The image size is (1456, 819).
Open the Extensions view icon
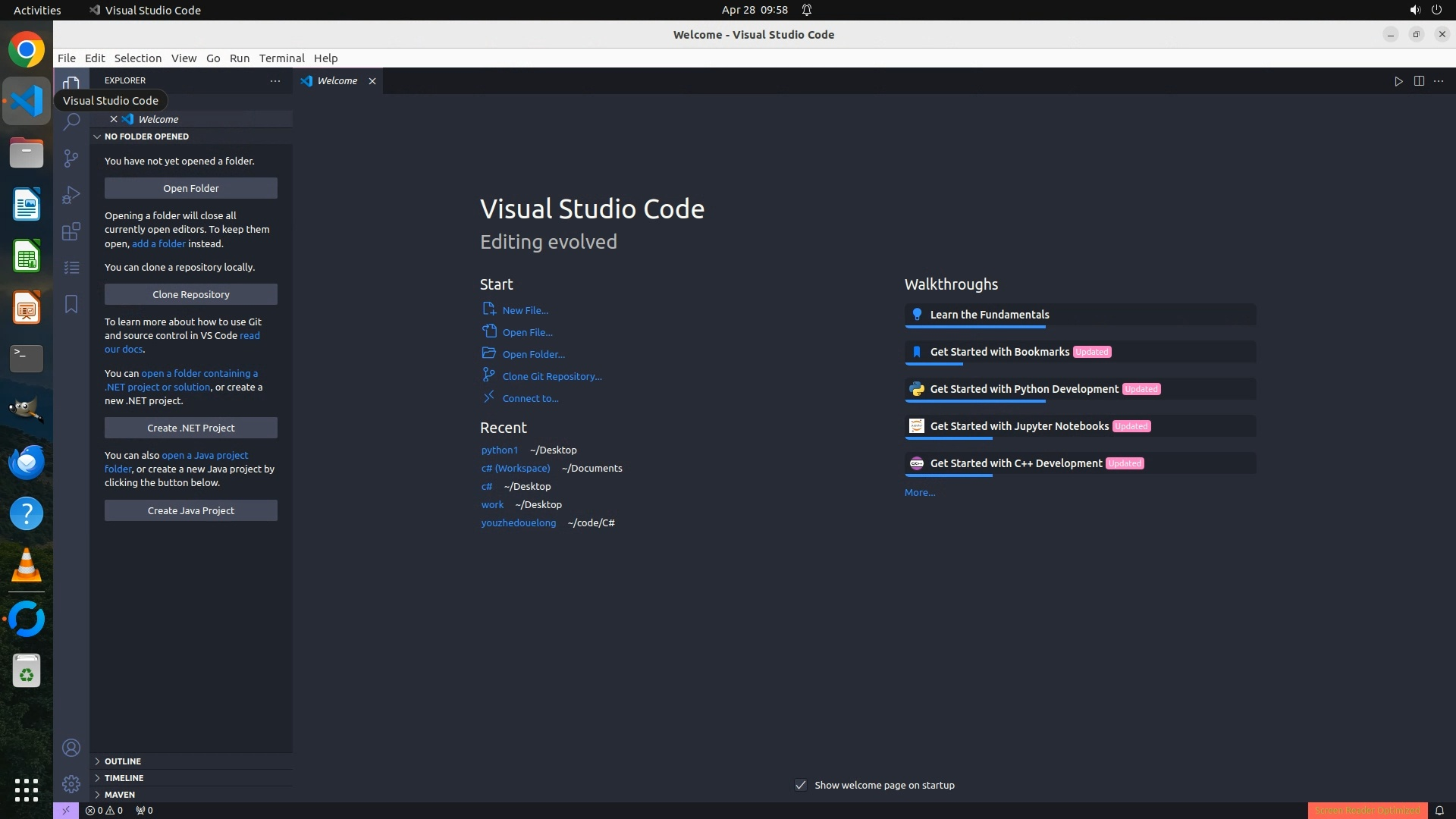pyautogui.click(x=71, y=231)
